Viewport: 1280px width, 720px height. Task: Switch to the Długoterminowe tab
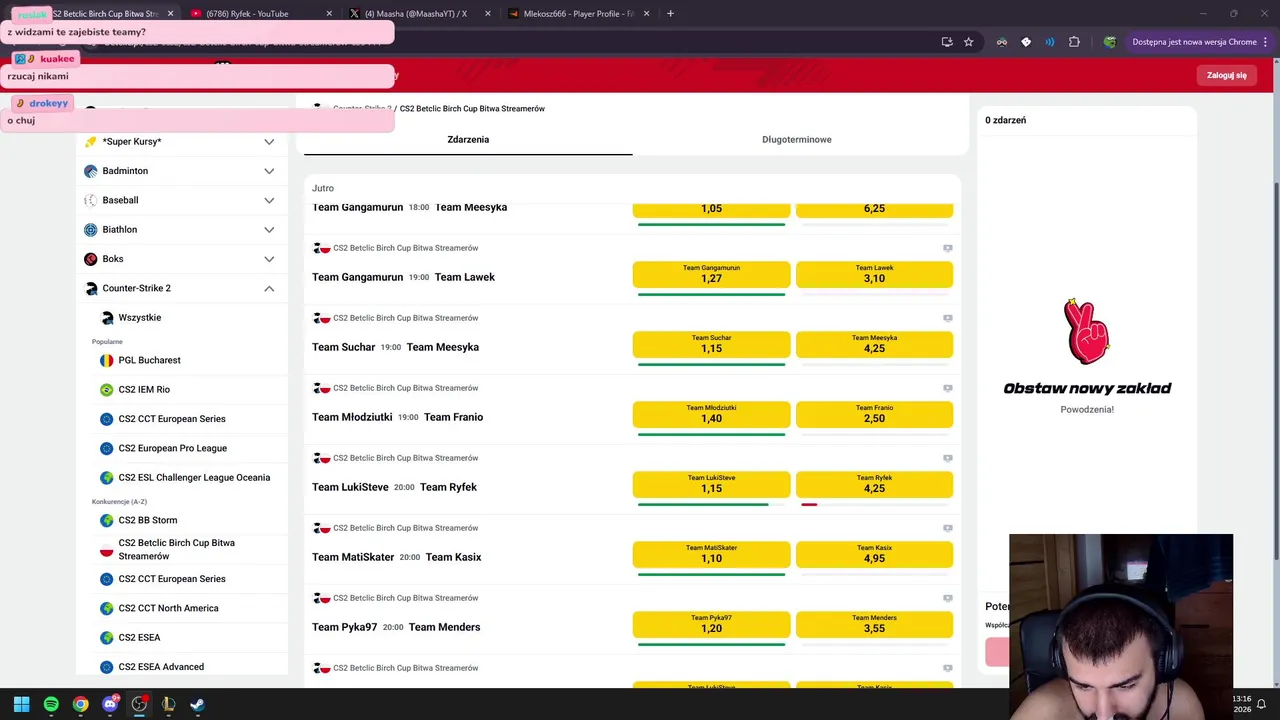click(797, 140)
